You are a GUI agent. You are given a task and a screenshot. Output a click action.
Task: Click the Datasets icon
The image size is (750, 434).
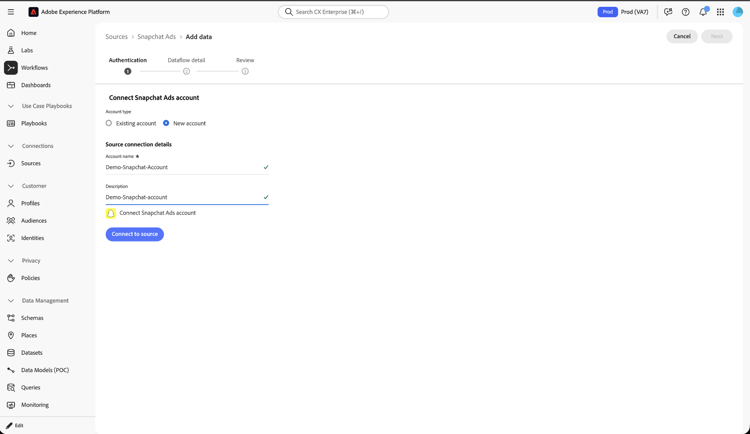click(x=11, y=353)
